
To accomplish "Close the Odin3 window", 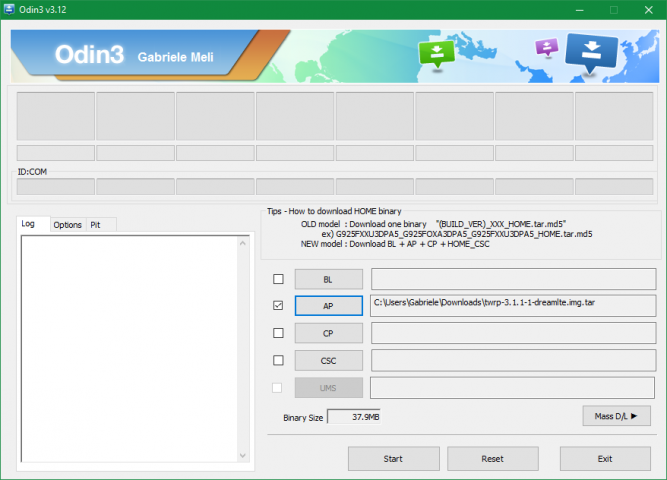I will [649, 10].
